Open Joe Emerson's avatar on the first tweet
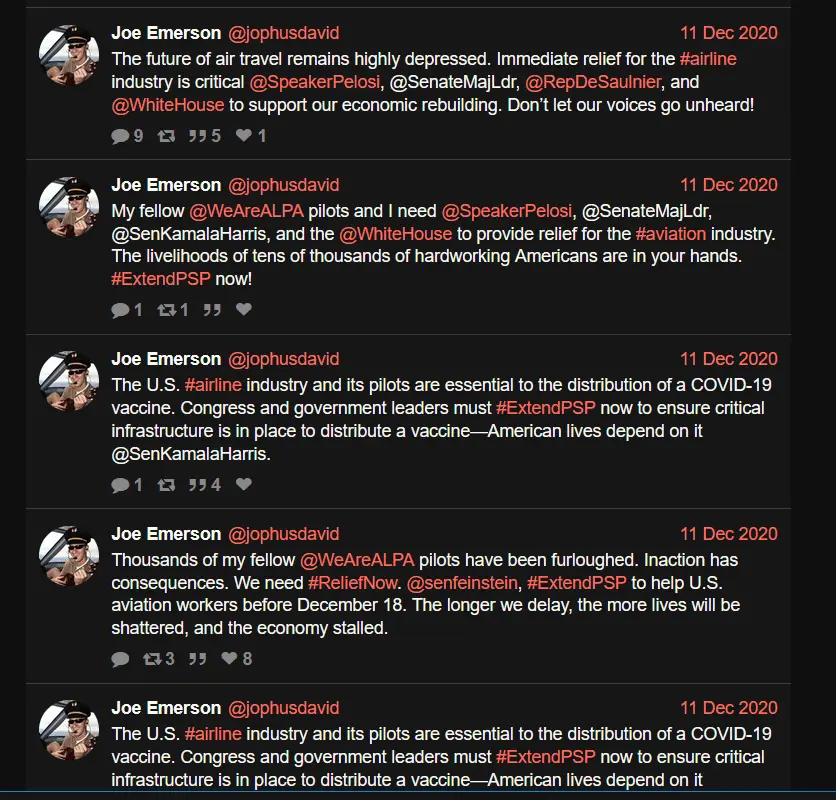 point(68,56)
